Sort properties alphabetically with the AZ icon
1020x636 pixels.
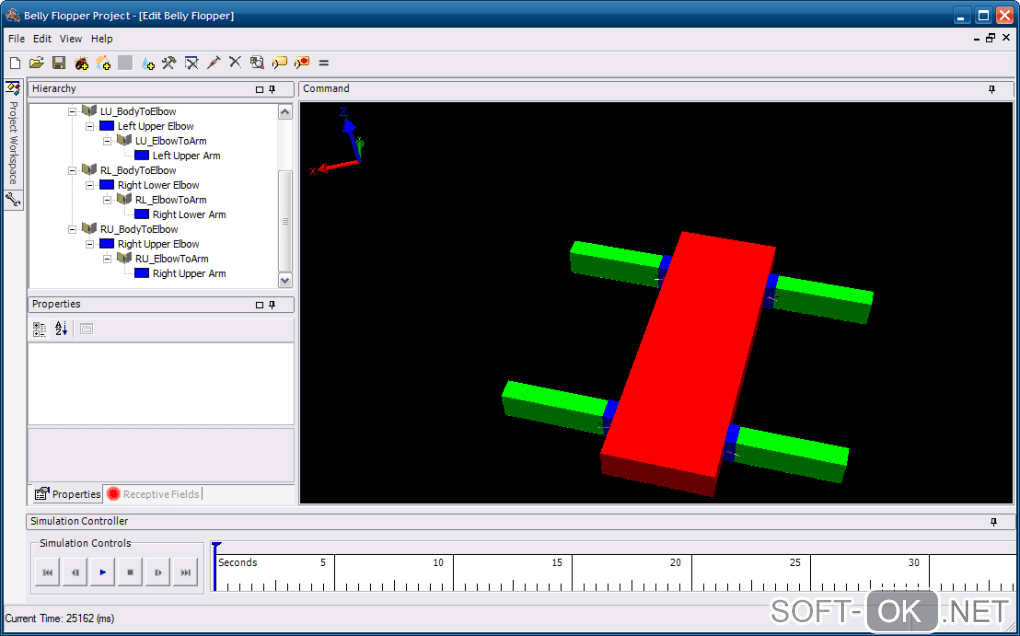coord(60,329)
